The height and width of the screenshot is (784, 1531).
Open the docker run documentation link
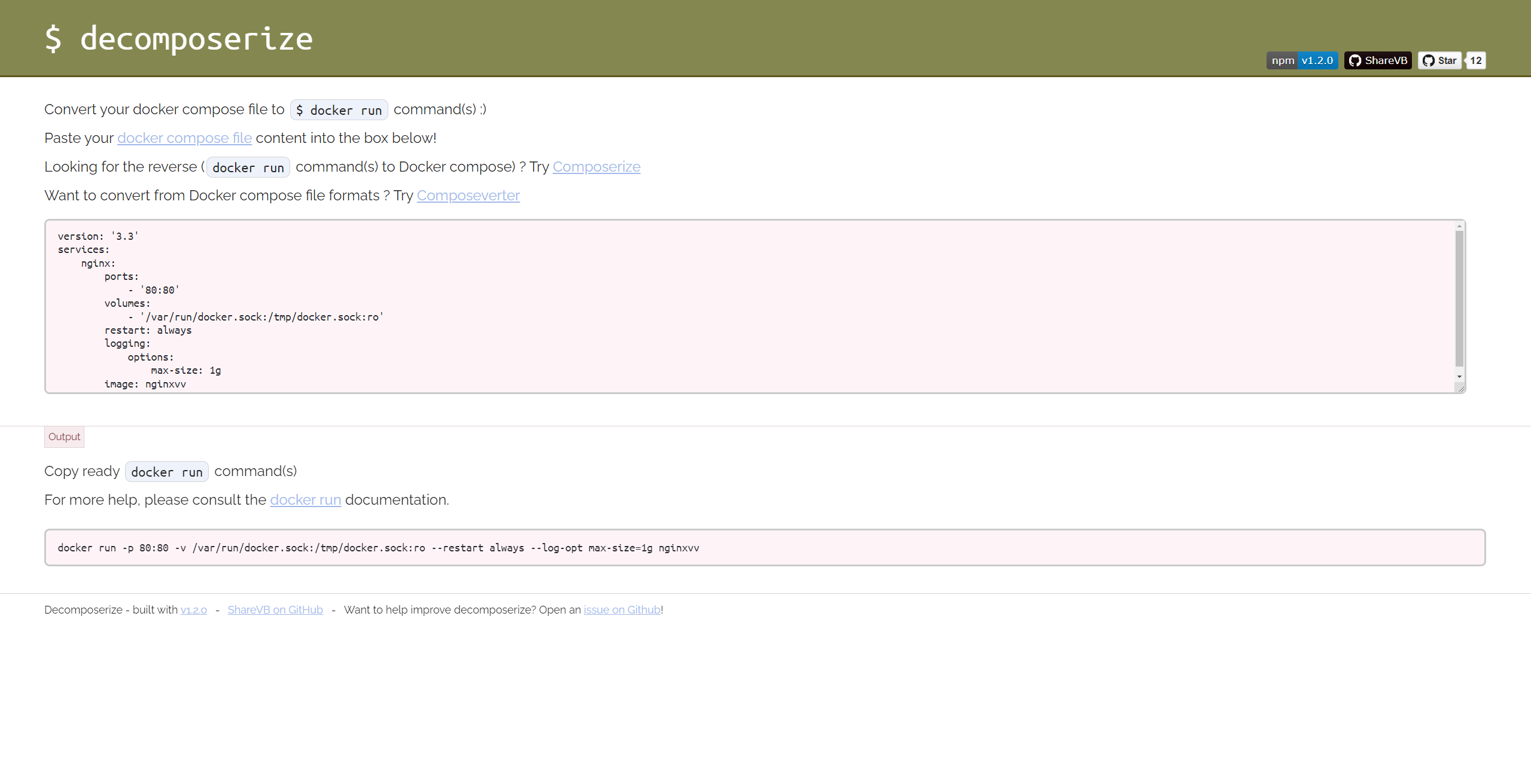click(x=305, y=500)
